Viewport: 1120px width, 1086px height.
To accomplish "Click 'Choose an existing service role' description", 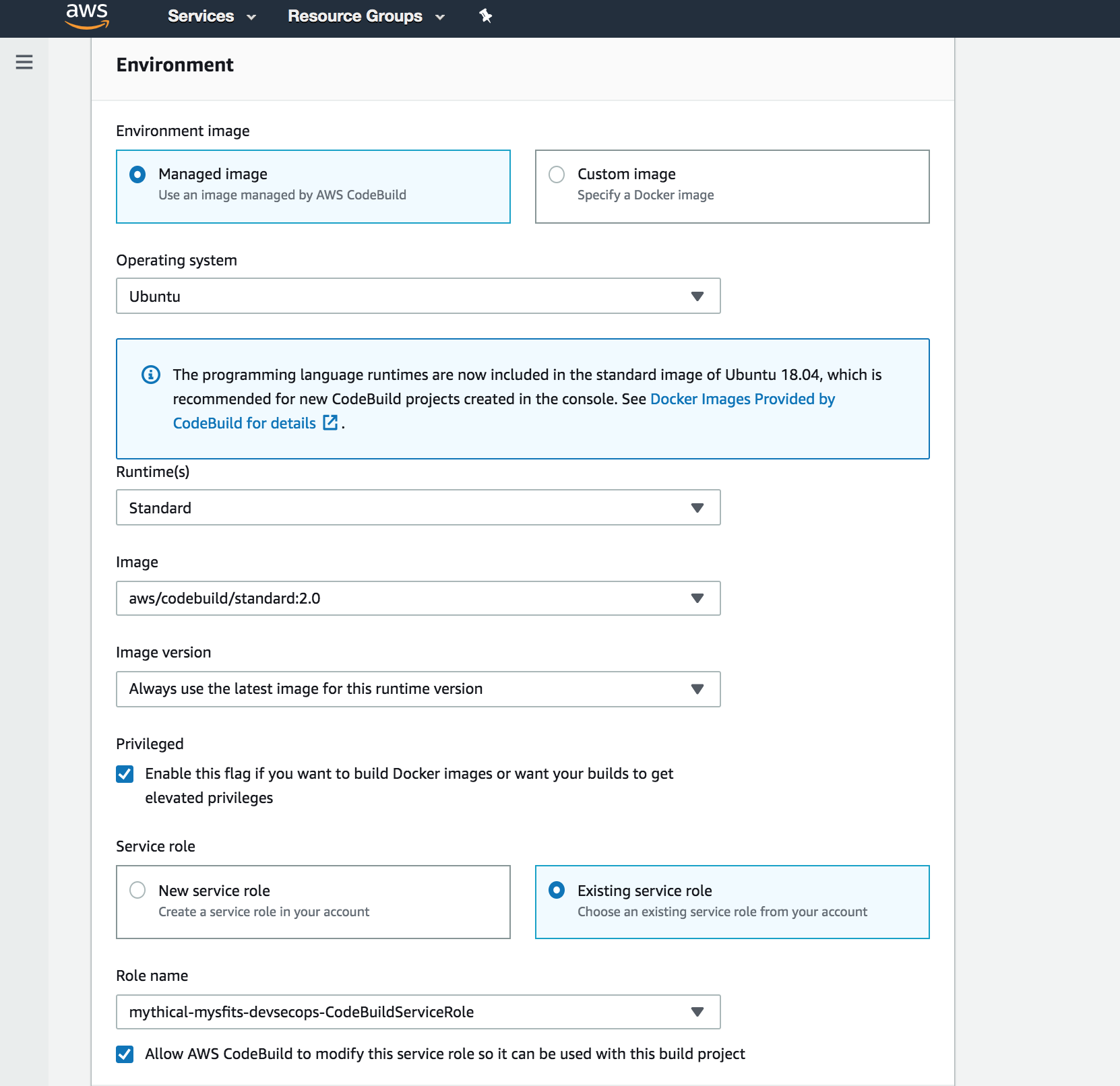I will pyautogui.click(x=722, y=912).
